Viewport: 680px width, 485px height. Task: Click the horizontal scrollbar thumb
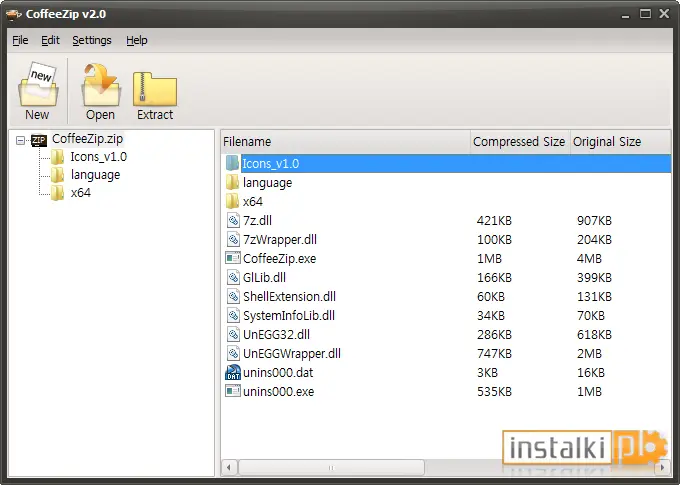(331, 468)
